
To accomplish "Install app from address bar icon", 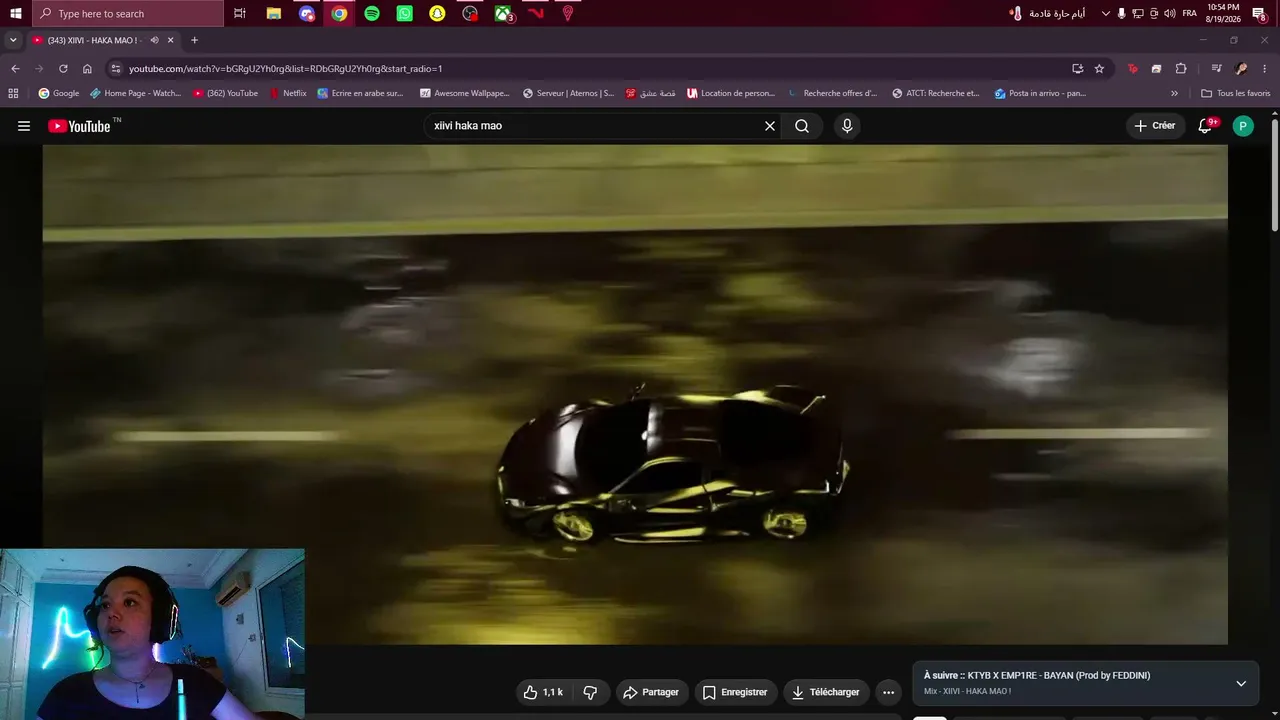I will point(1077,69).
